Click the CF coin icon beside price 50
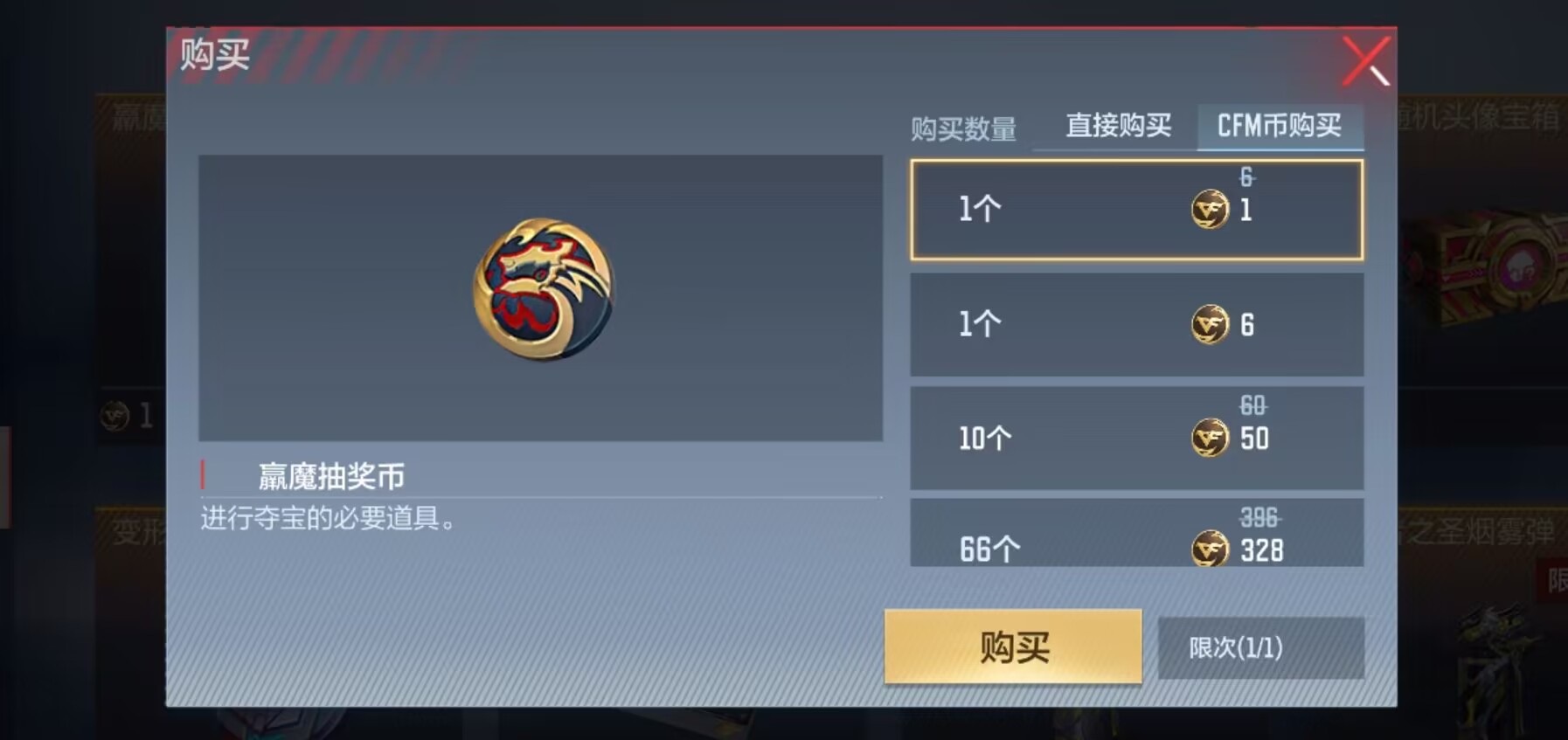This screenshot has width=1568, height=740. [x=1210, y=438]
